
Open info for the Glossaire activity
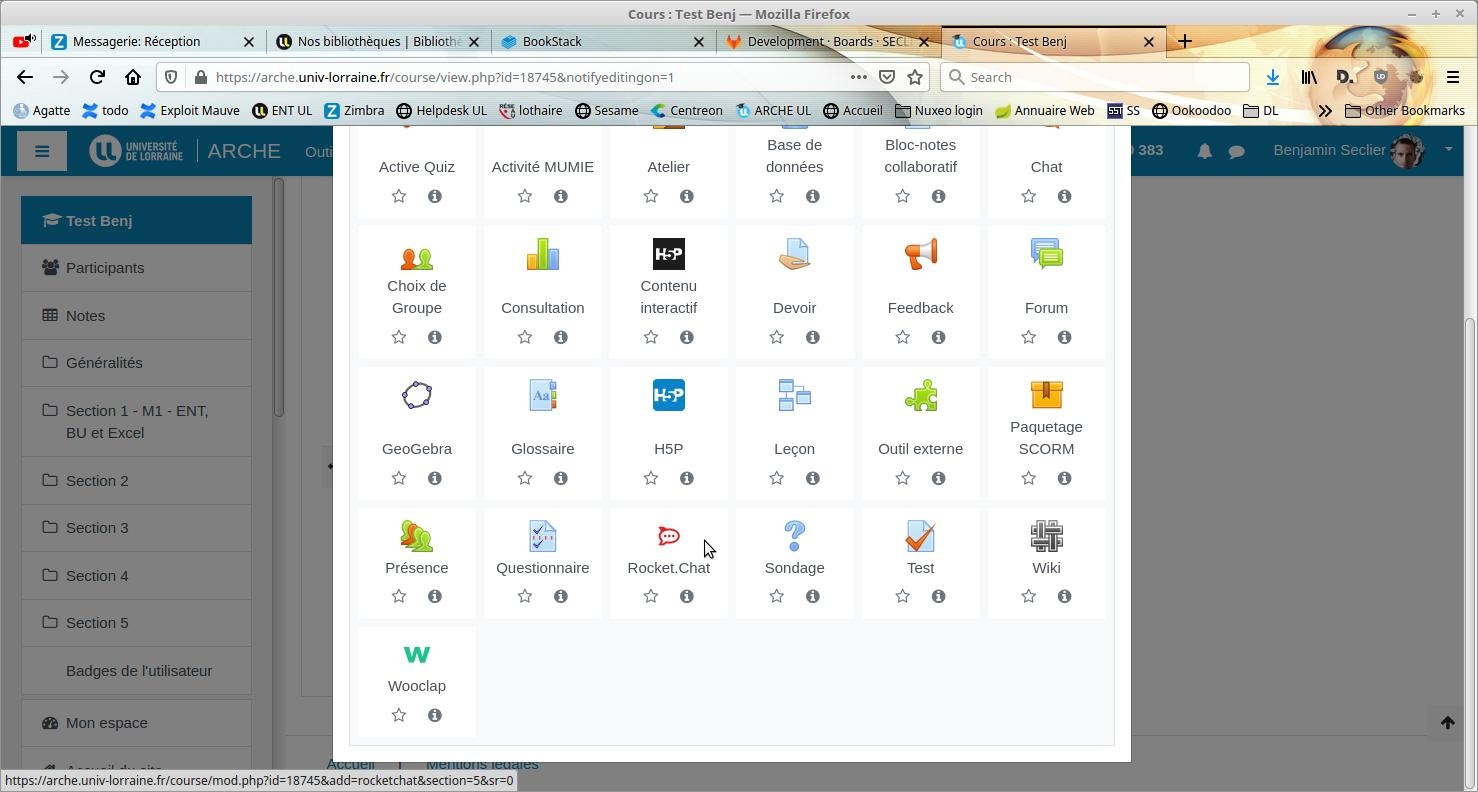pyautogui.click(x=561, y=479)
